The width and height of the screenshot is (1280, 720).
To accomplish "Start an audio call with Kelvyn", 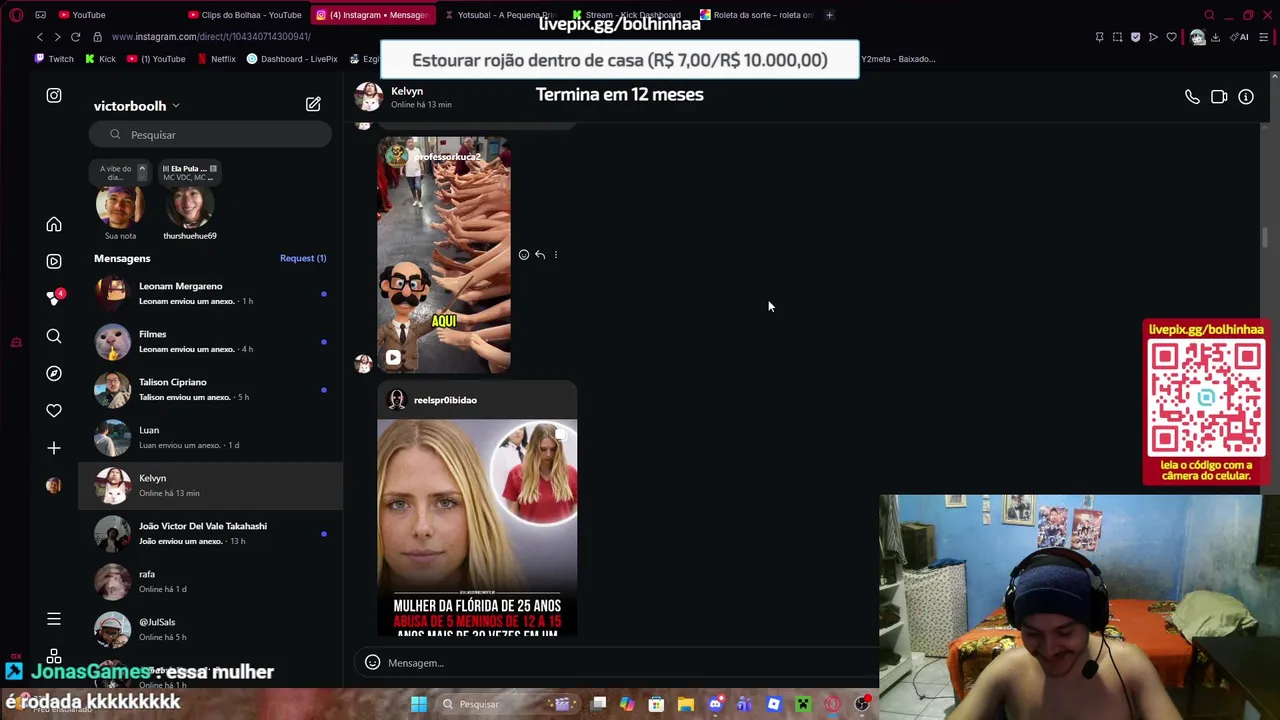I will (x=1192, y=97).
